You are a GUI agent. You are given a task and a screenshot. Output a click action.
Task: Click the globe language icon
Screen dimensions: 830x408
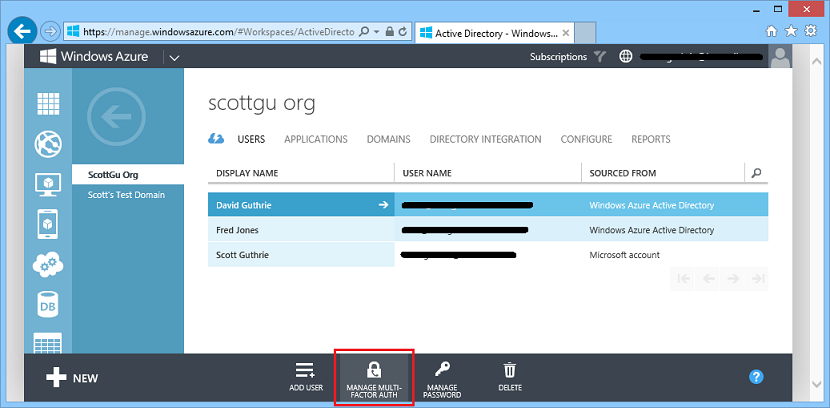click(626, 57)
